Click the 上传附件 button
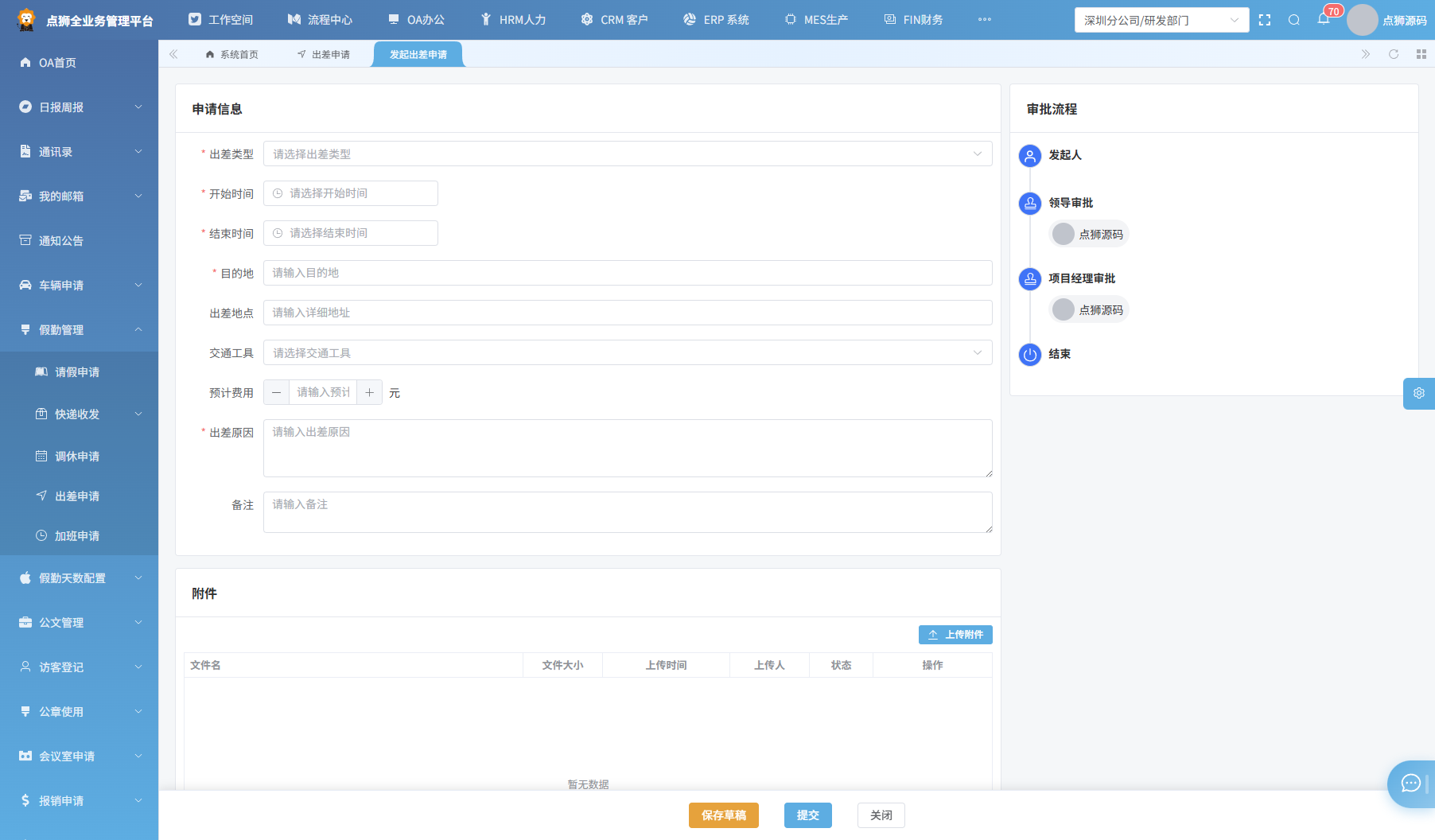Viewport: 1435px width, 840px height. (955, 635)
